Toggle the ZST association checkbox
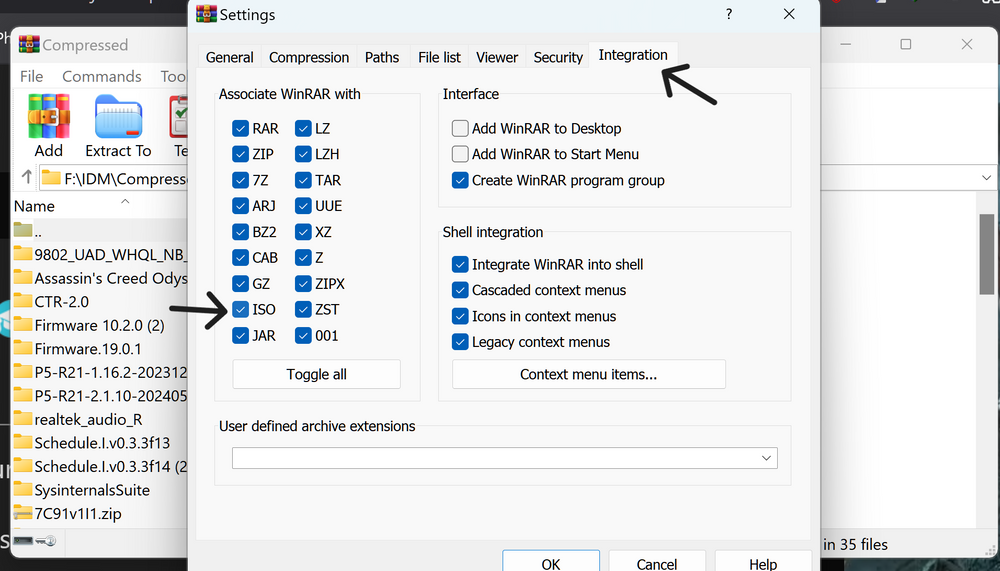 [x=303, y=309]
